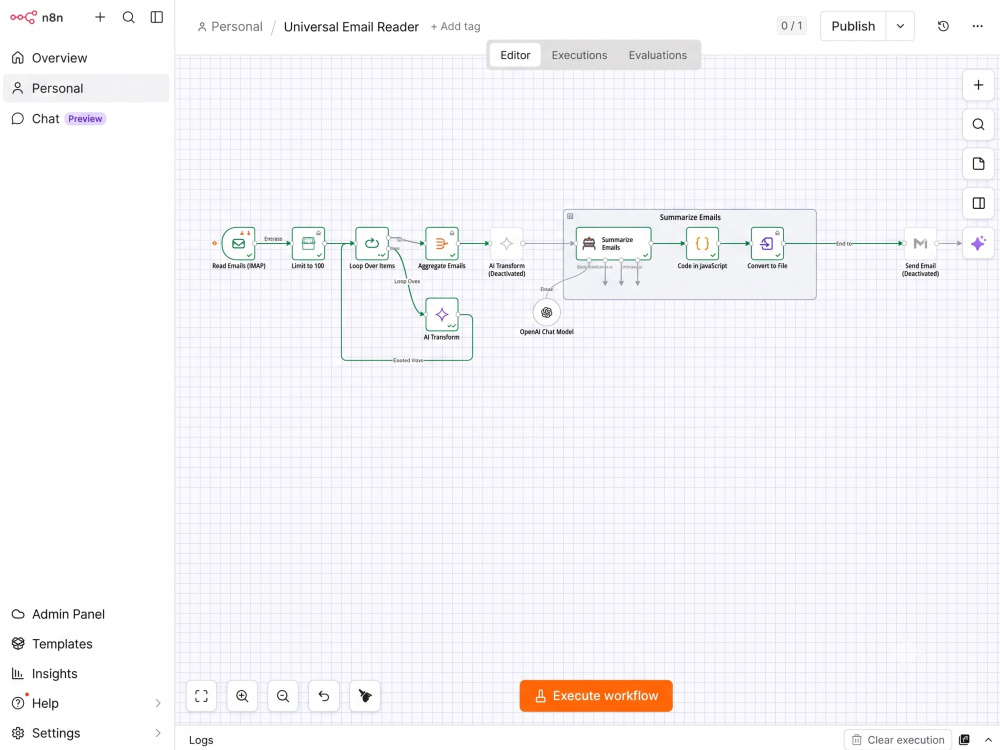The height and width of the screenshot is (750, 1000).
Task: Open Publish dropdown arrow
Action: pos(900,26)
